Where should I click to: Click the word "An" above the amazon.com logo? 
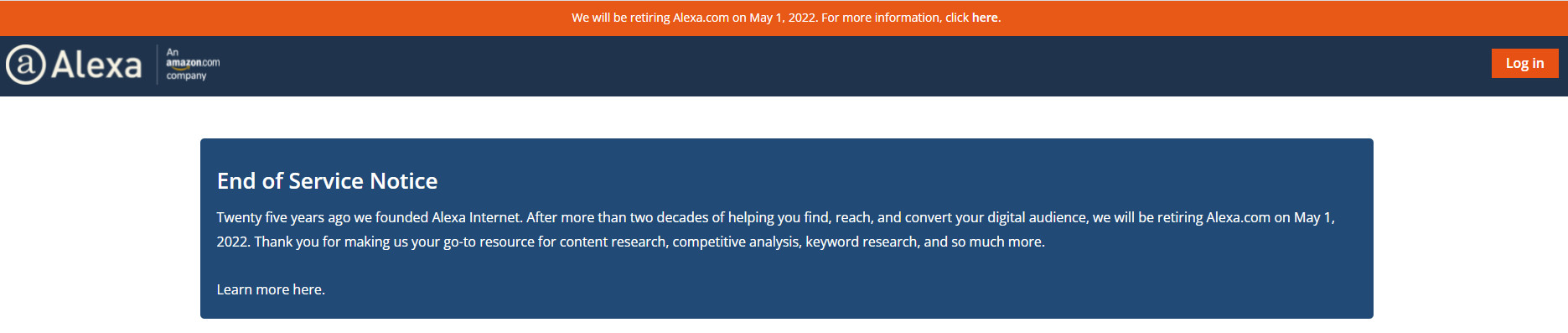tap(172, 52)
